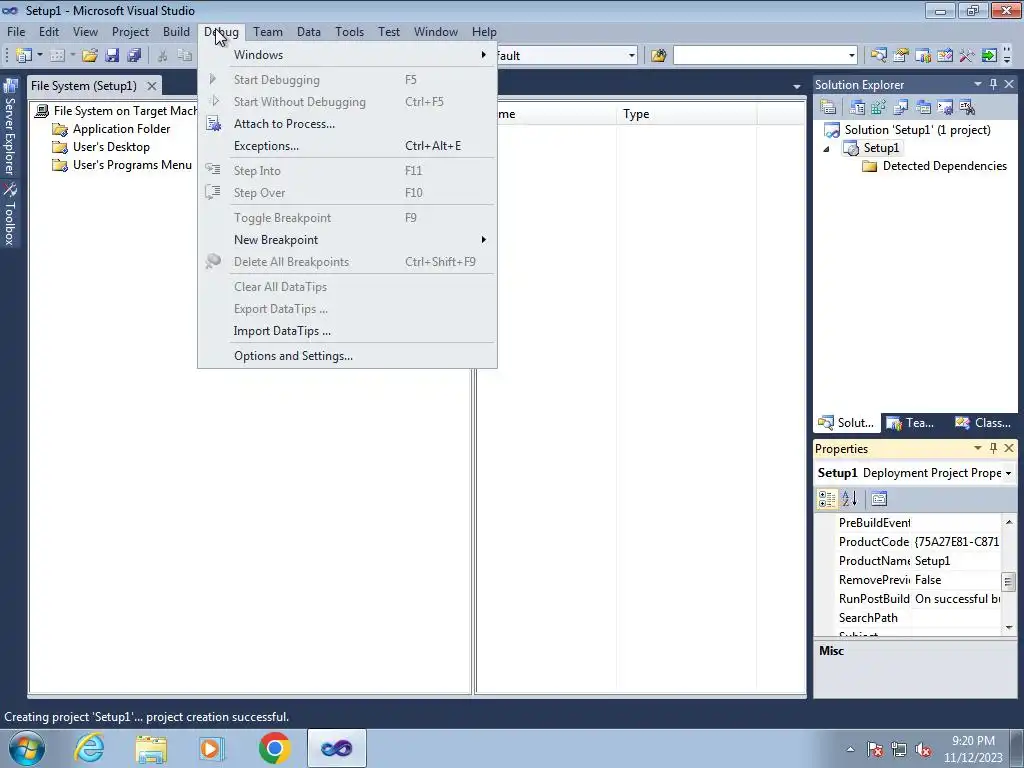Click the Properties grid scrollbar down arrow
The image size is (1024, 768).
tap(1009, 628)
